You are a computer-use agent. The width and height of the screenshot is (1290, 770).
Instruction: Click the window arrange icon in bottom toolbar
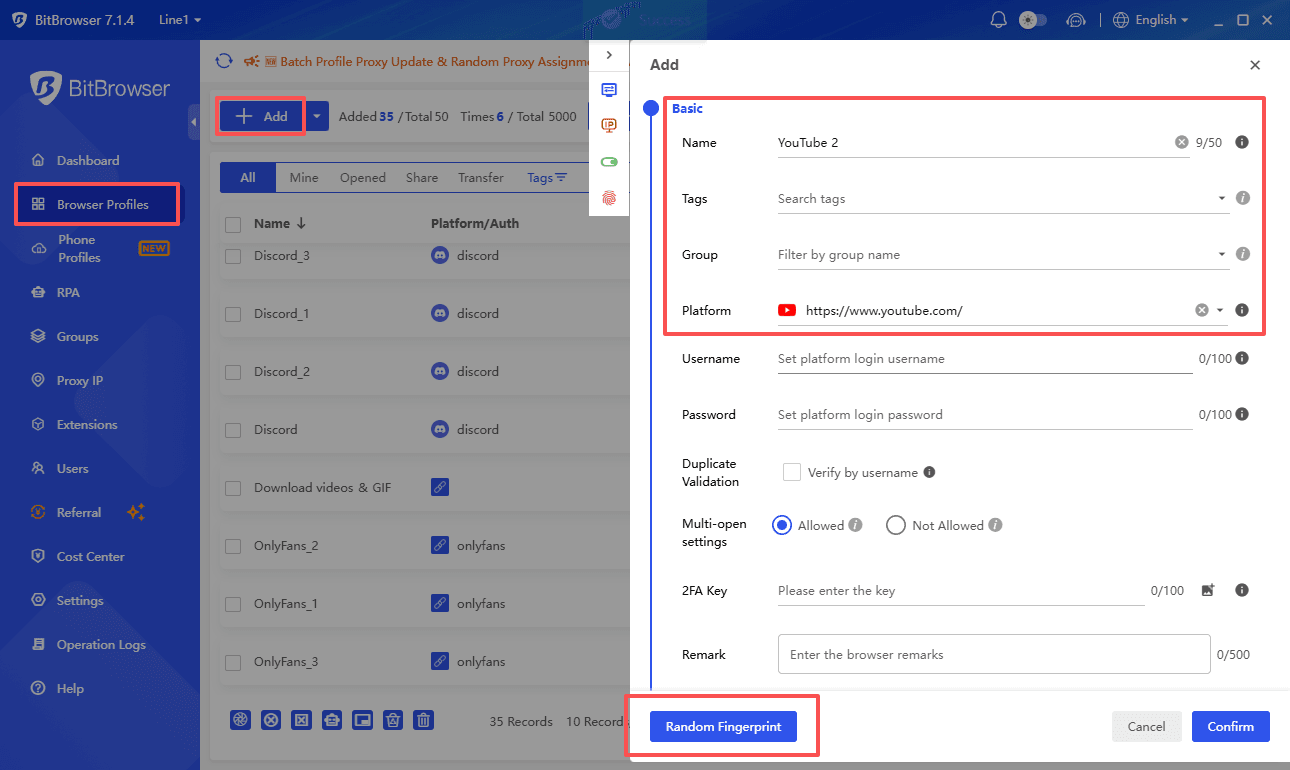[362, 720]
